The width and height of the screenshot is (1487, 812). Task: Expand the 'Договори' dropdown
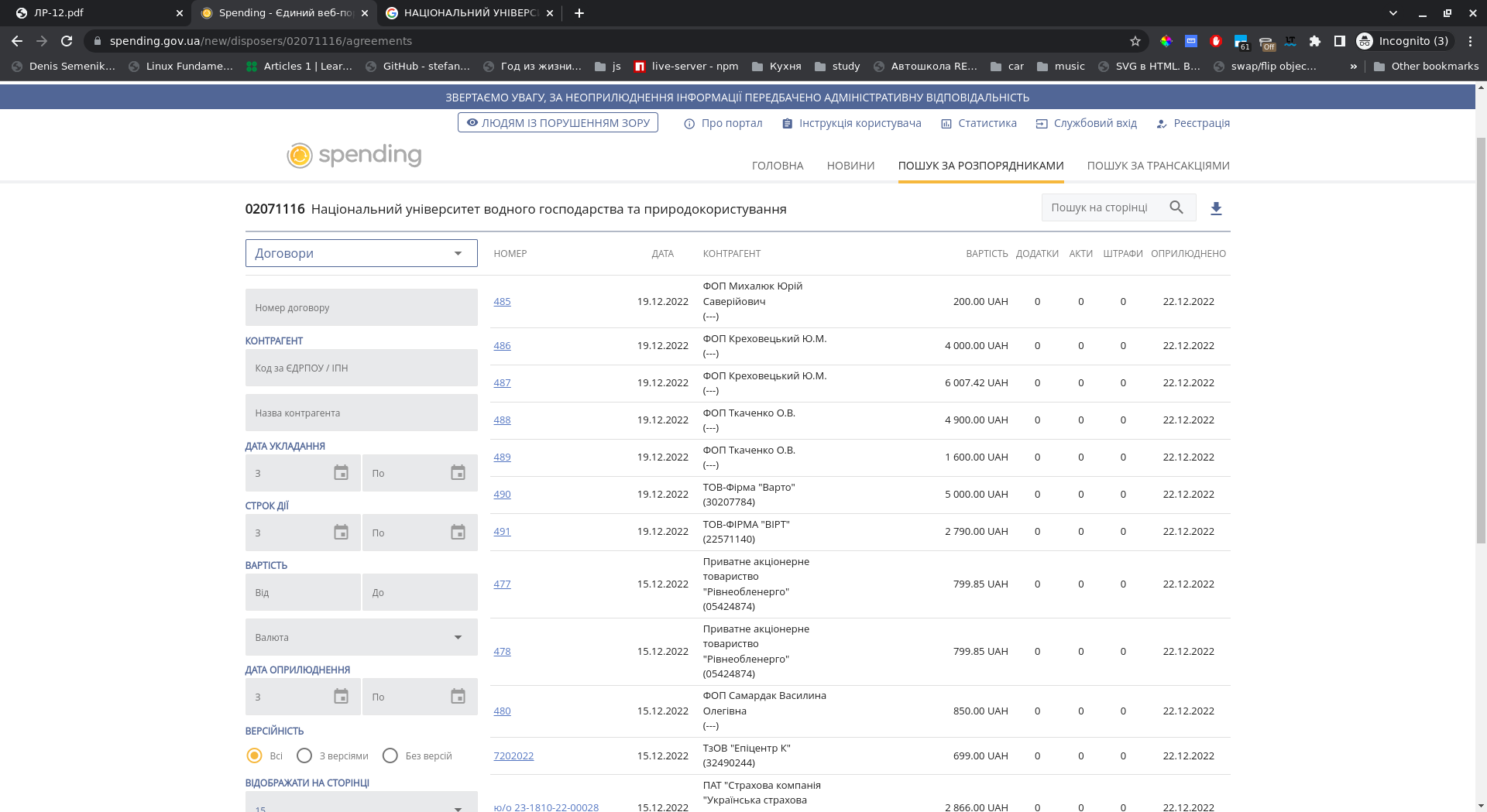pyautogui.click(x=361, y=253)
